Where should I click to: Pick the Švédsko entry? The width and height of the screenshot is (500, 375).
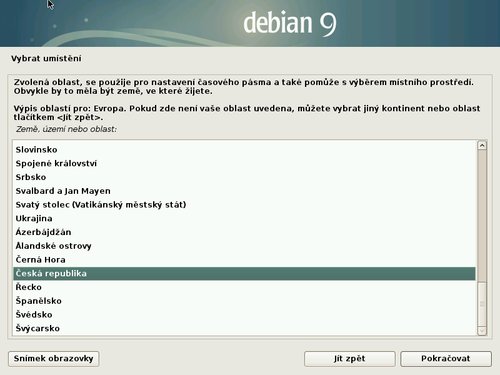[x=244, y=315]
